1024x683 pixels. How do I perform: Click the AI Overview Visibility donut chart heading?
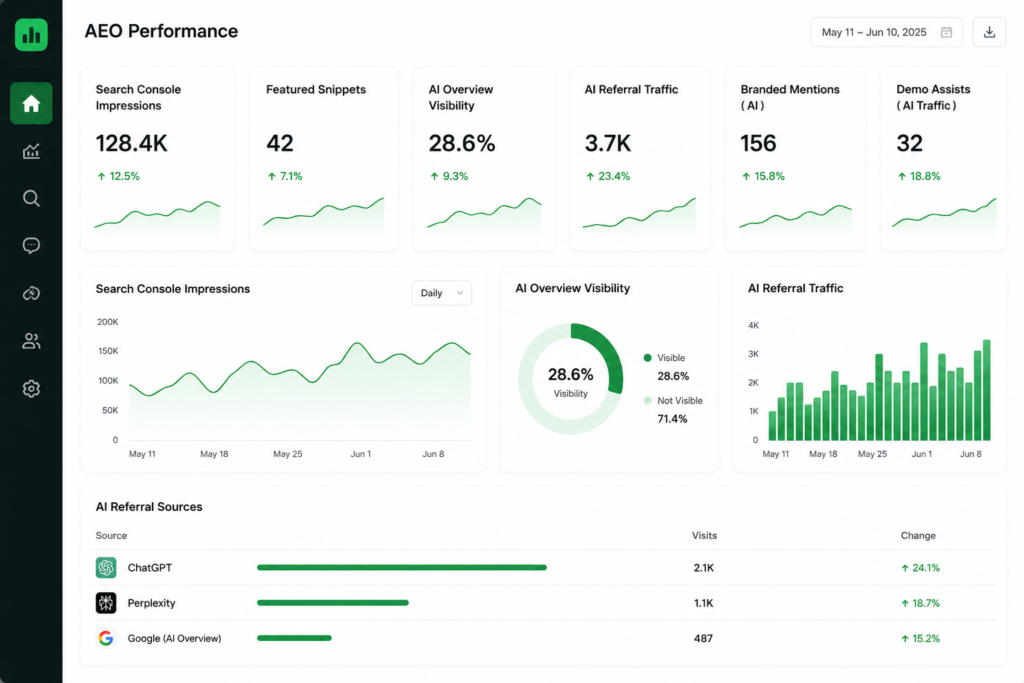pyautogui.click(x=573, y=288)
